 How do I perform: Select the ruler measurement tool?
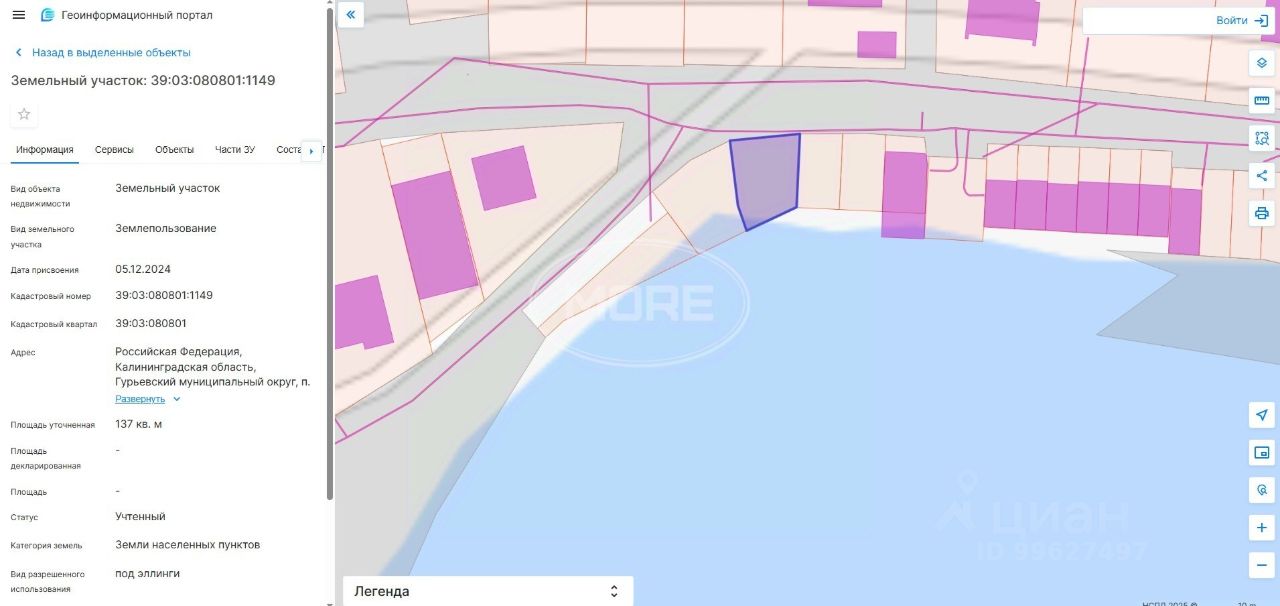click(x=1262, y=100)
